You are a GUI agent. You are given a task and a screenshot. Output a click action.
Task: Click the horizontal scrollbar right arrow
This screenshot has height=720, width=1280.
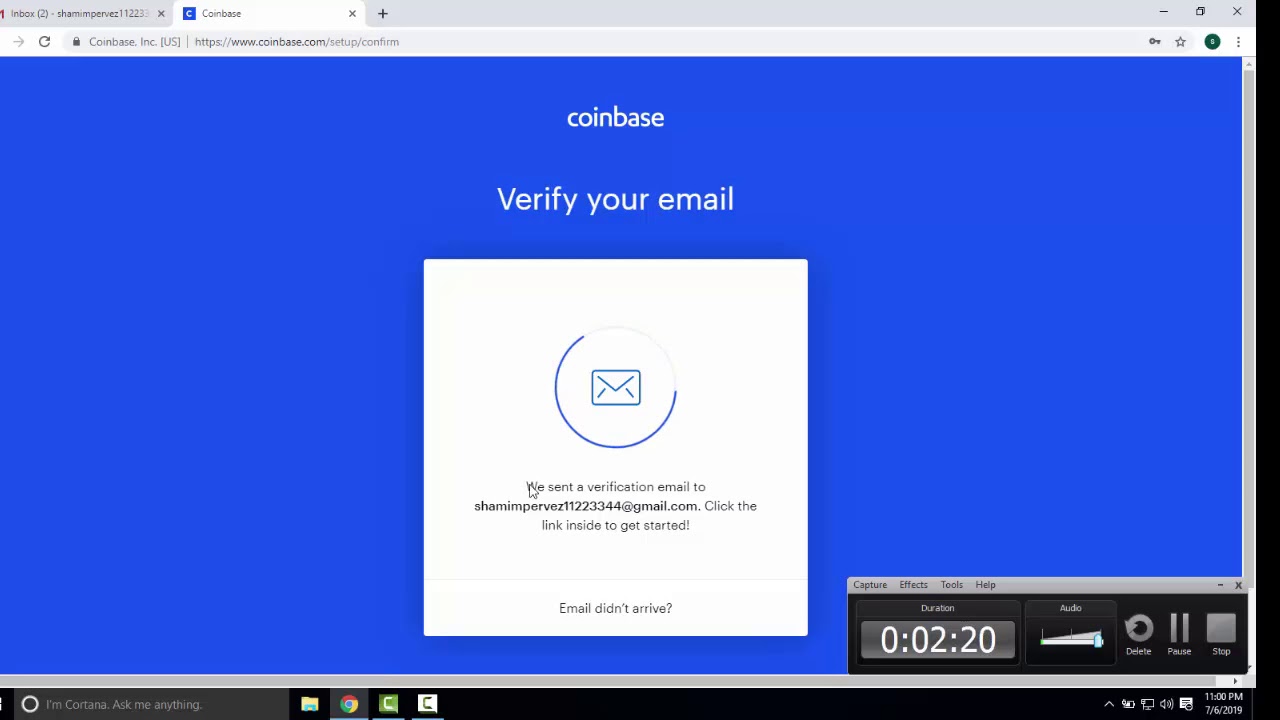pos(1236,681)
